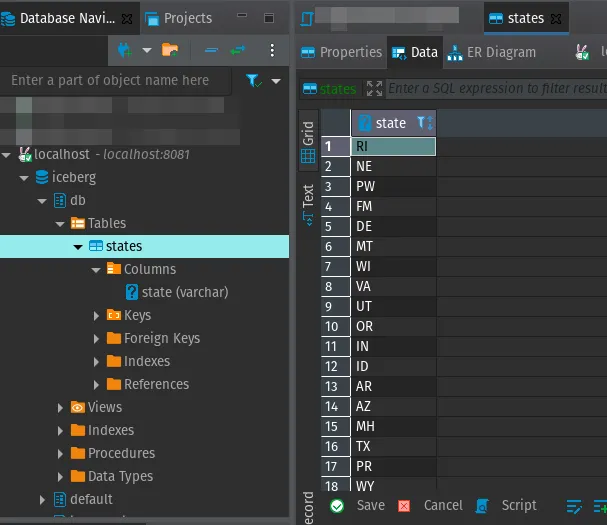Viewport: 607px width, 525px height.
Task: Click the Script button
Action: click(x=507, y=506)
